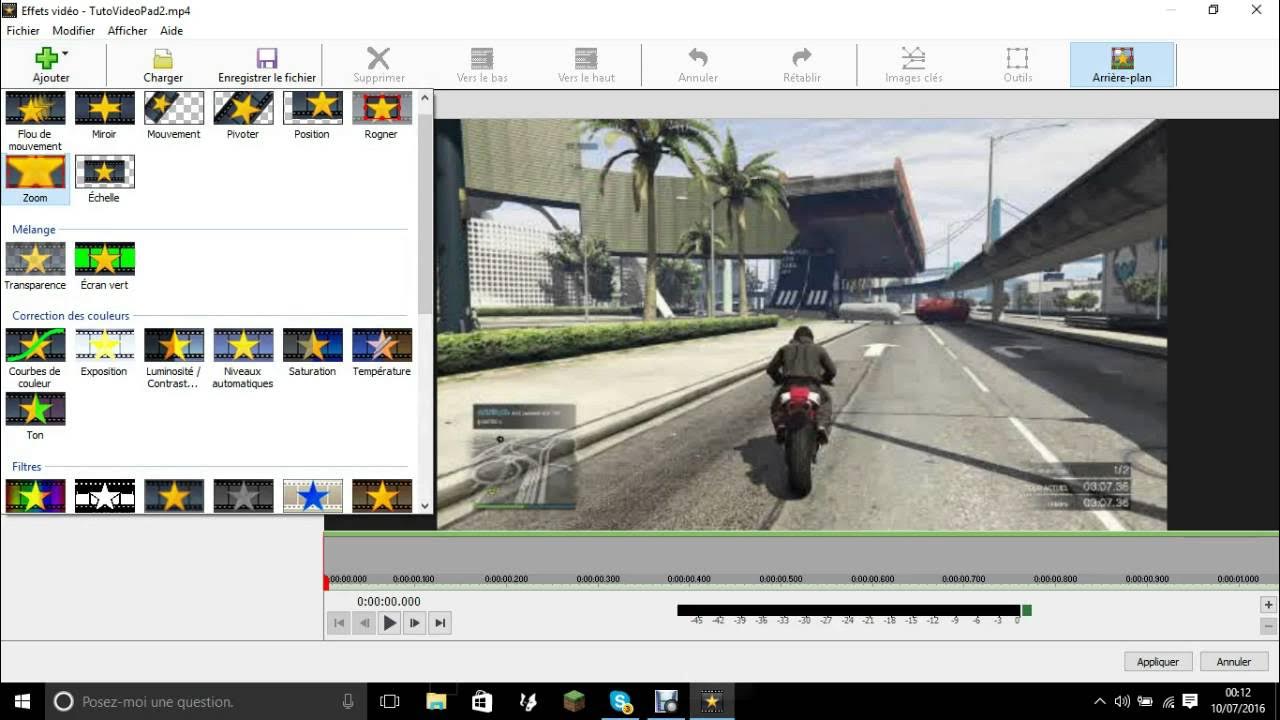This screenshot has width=1280, height=720.
Task: Jump to the end of the clip
Action: [x=440, y=623]
